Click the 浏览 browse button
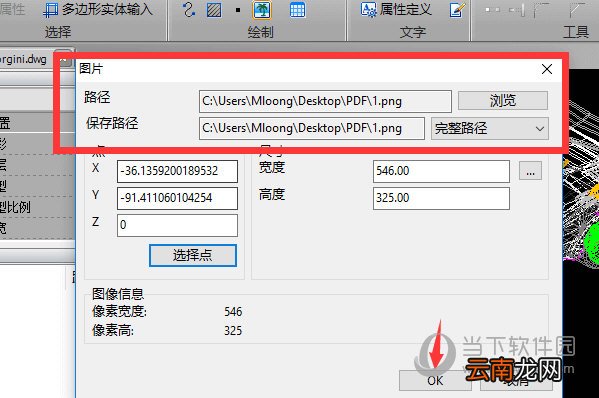The image size is (599, 398). click(x=503, y=100)
